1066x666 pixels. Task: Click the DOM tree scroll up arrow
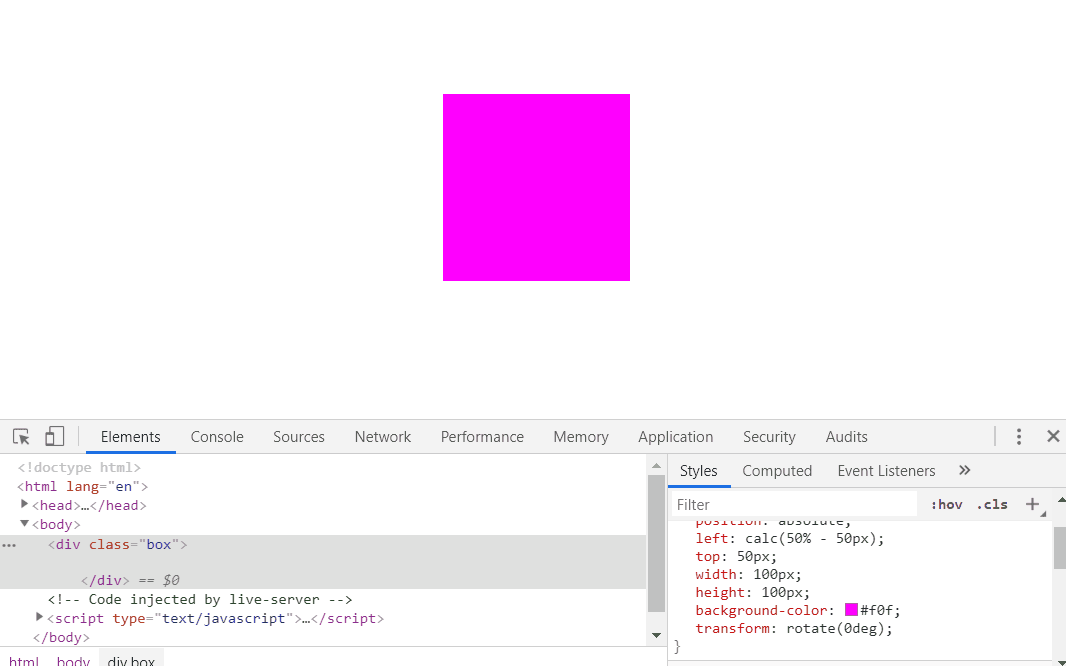pos(656,466)
